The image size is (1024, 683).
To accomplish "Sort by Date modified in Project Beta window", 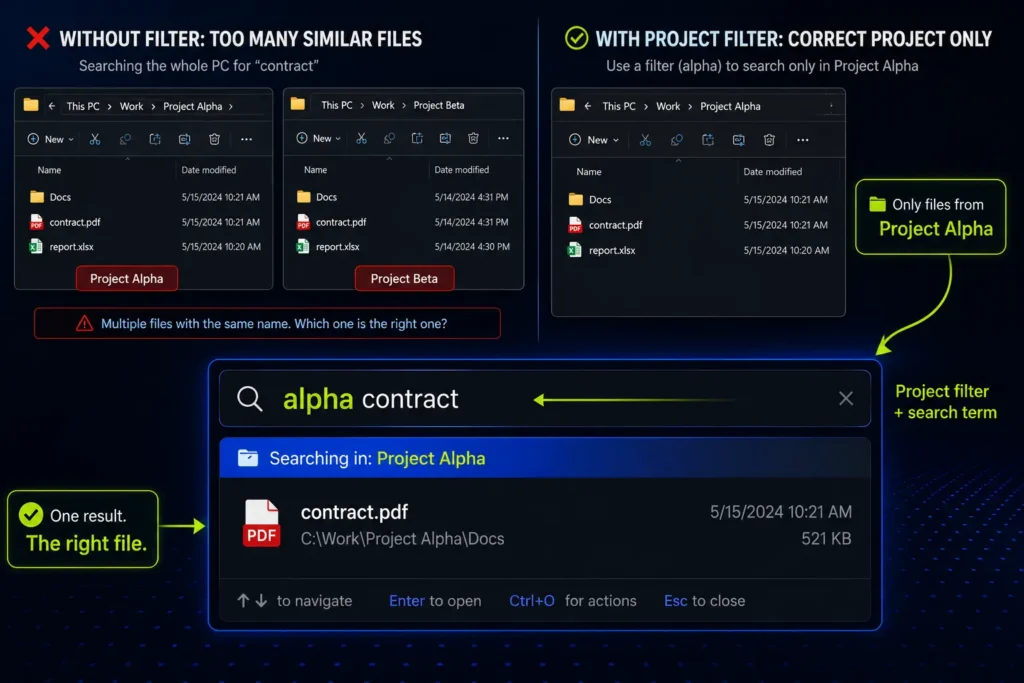I will tap(462, 170).
